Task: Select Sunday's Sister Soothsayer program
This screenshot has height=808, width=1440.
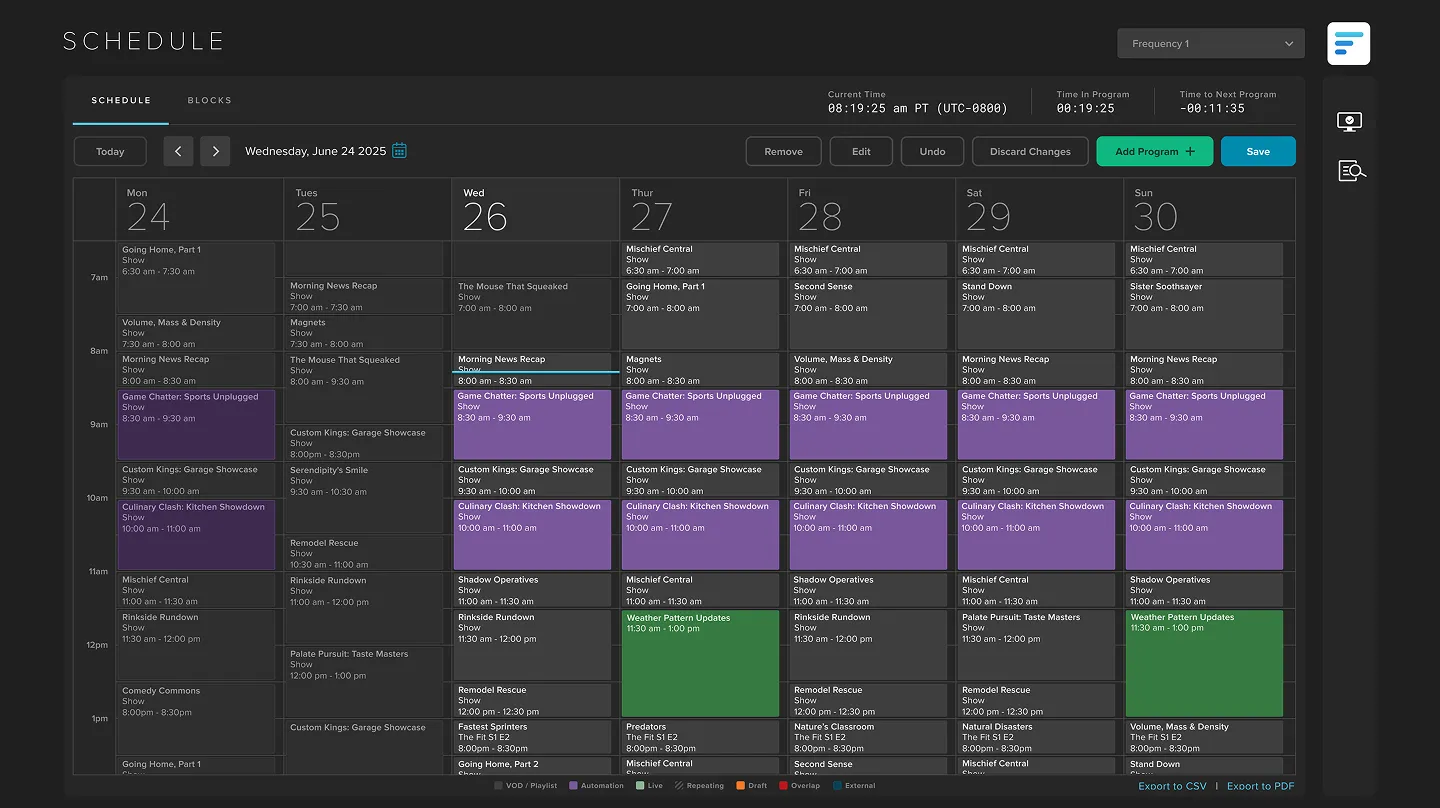Action: (1204, 314)
